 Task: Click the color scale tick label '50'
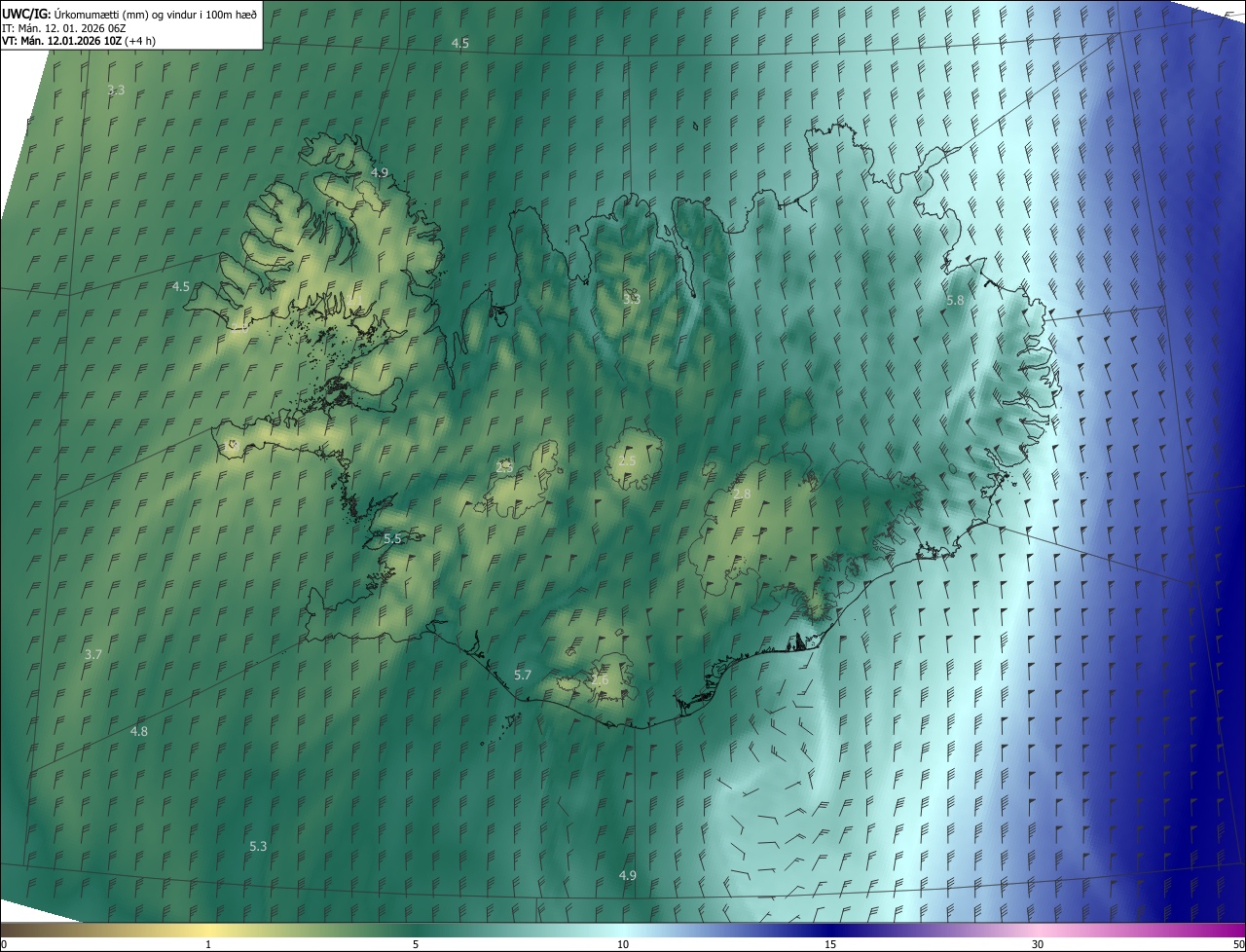click(x=1238, y=944)
